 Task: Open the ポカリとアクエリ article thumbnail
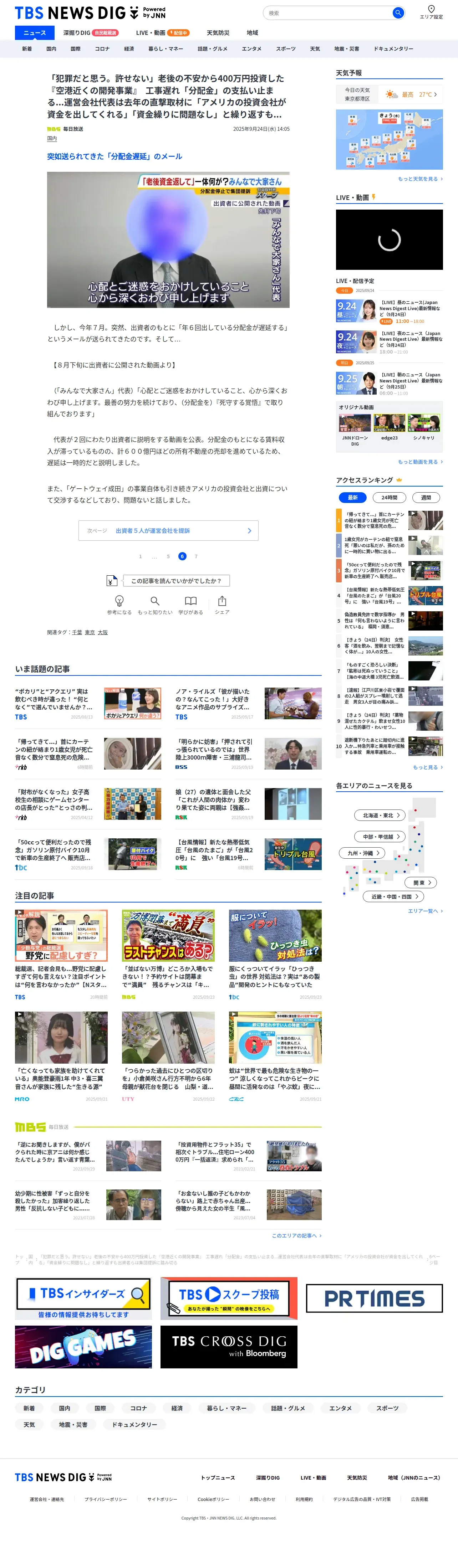(133, 704)
